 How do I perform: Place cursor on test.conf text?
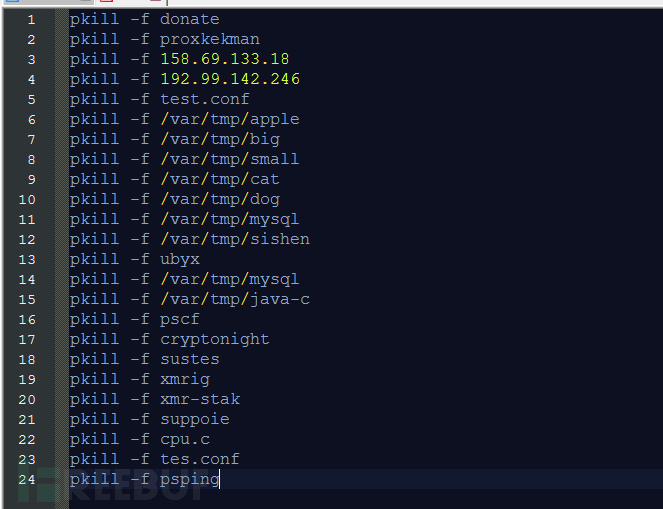pyautogui.click(x=204, y=99)
